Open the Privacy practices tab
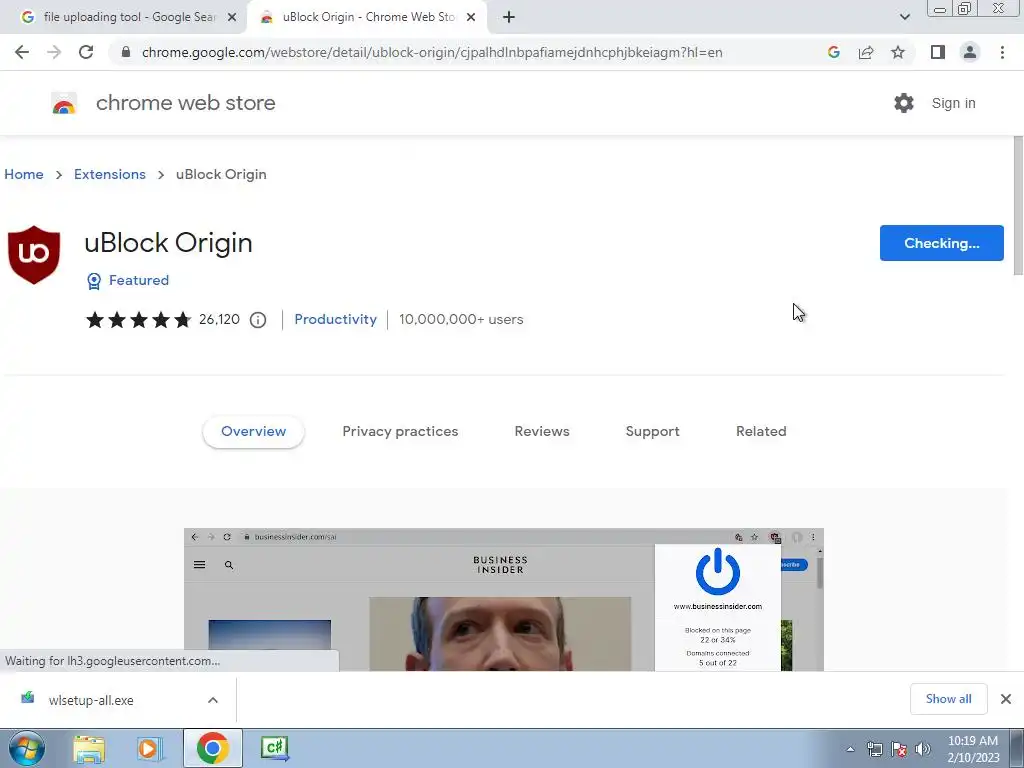Image resolution: width=1024 pixels, height=768 pixels. pos(400,431)
